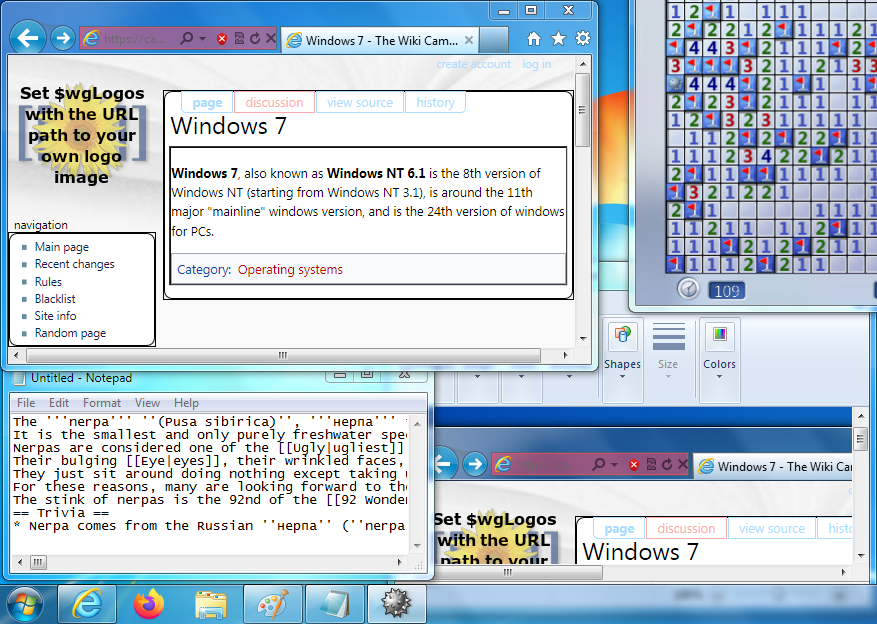Expand the Colors dropdown in Paint
The image size is (877, 624).
[x=719, y=377]
